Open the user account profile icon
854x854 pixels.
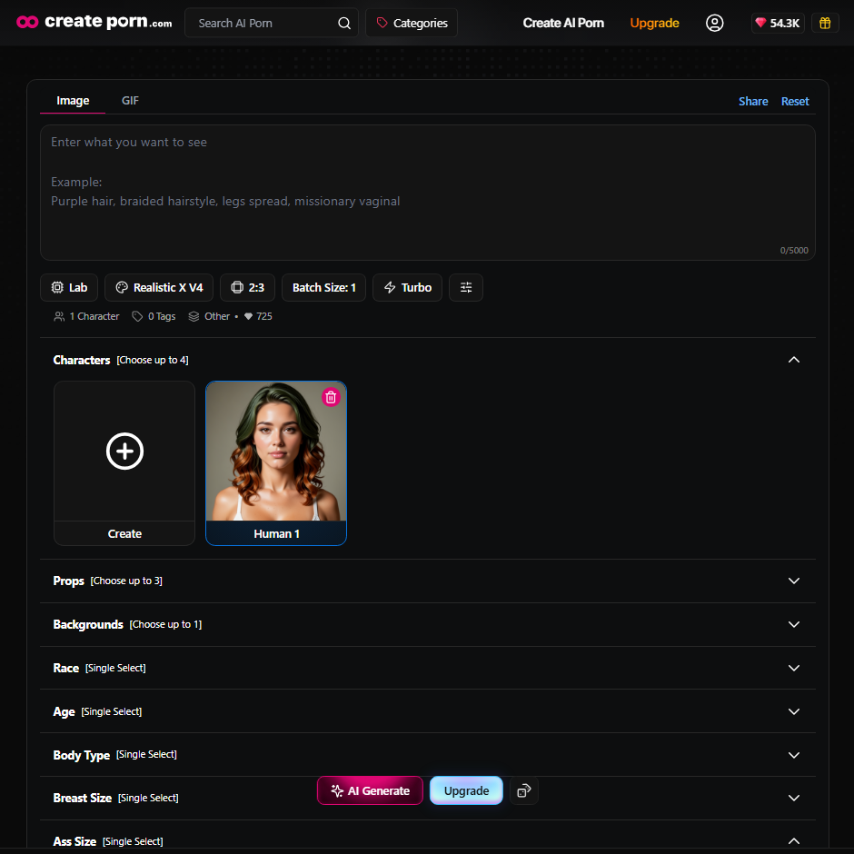pyautogui.click(x=715, y=23)
